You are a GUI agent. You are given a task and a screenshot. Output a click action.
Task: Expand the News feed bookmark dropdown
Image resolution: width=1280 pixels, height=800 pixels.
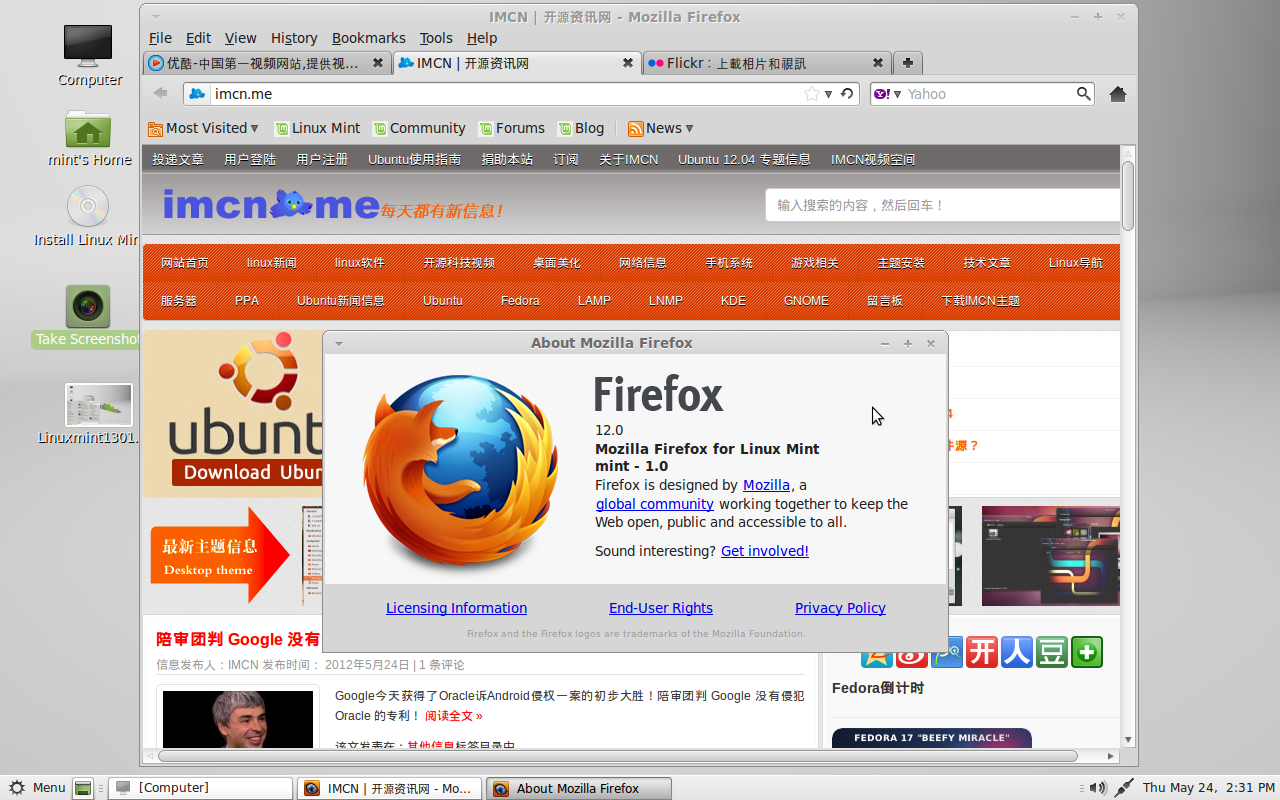(660, 128)
